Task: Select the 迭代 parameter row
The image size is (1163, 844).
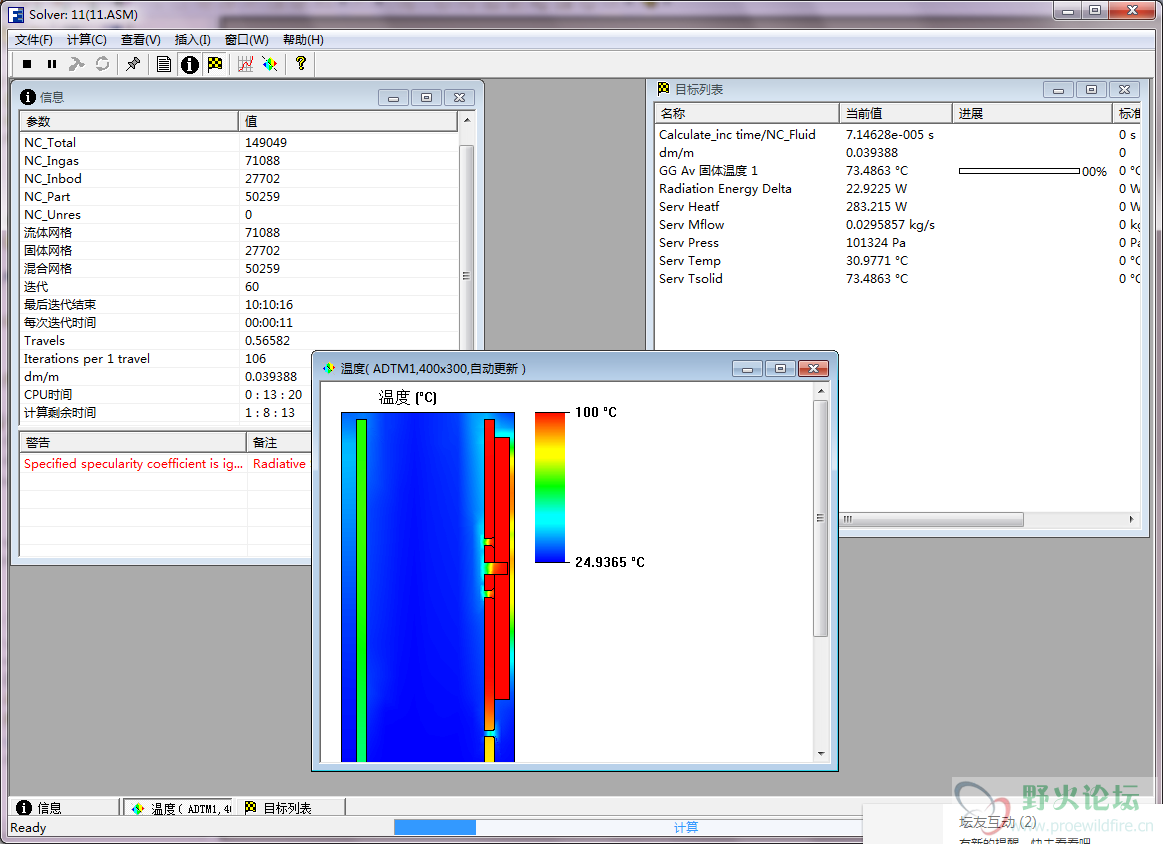Action: (238, 286)
